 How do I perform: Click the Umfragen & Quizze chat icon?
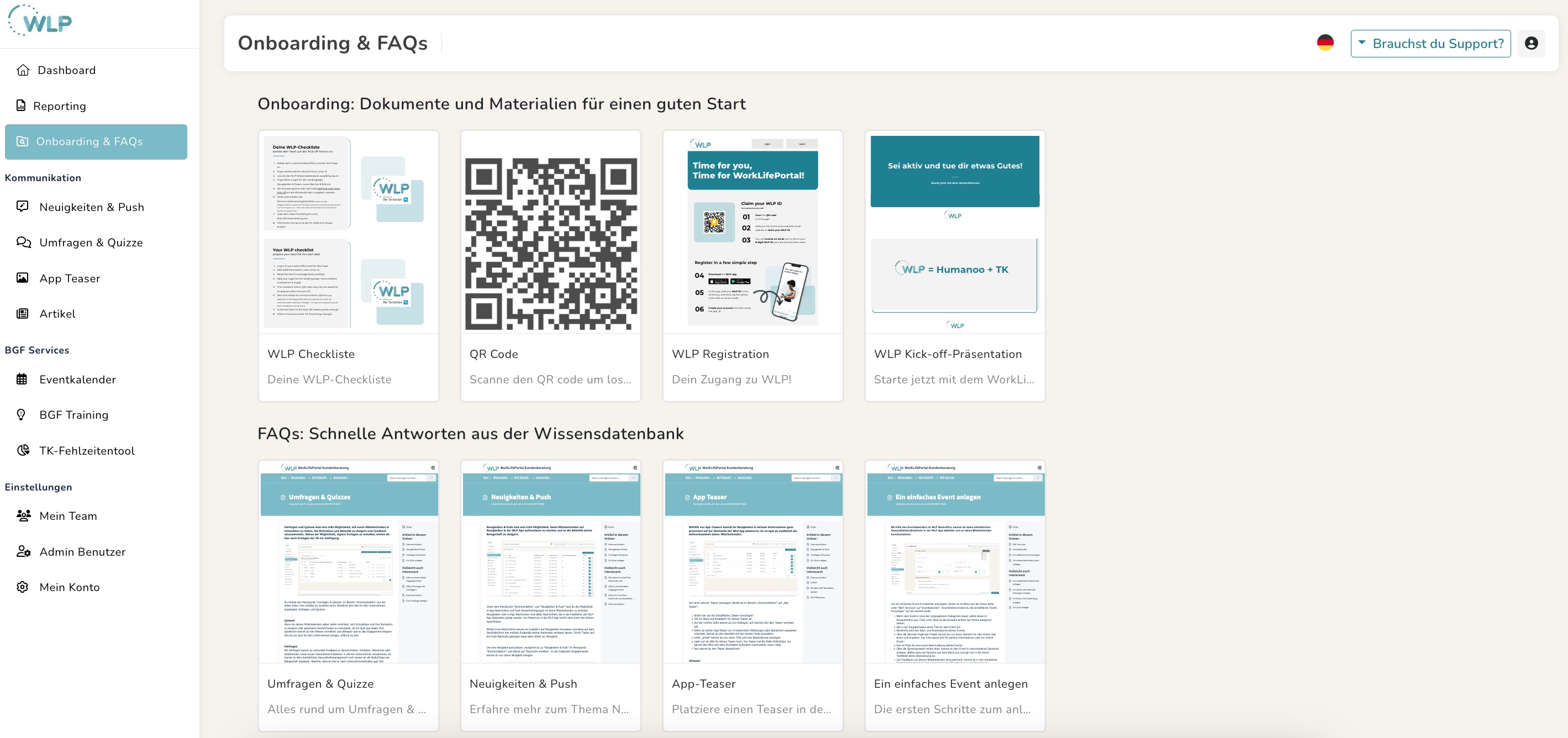[23, 242]
